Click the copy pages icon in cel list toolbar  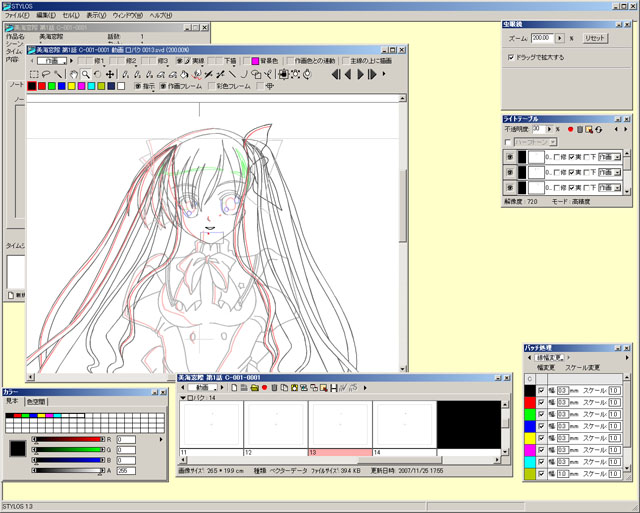284,388
